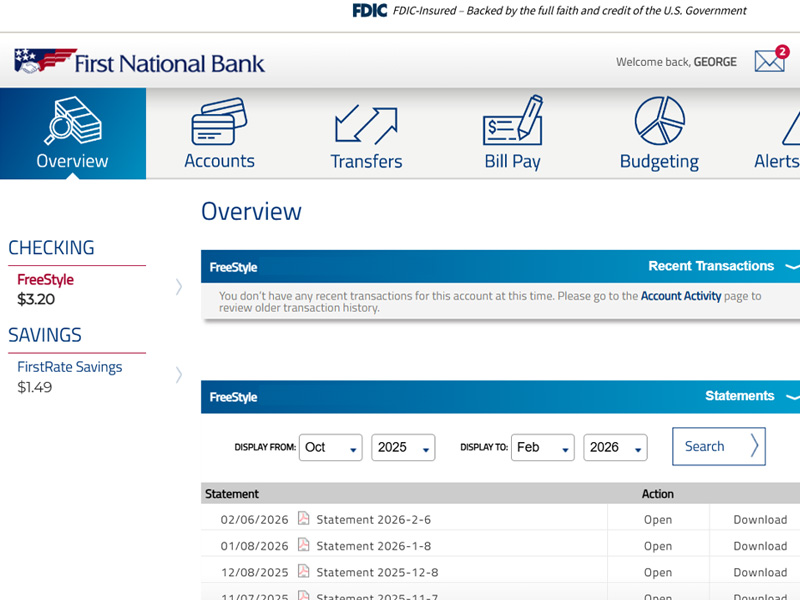The width and height of the screenshot is (800, 600).
Task: Collapse the Statements panel chevron
Action: point(791,397)
